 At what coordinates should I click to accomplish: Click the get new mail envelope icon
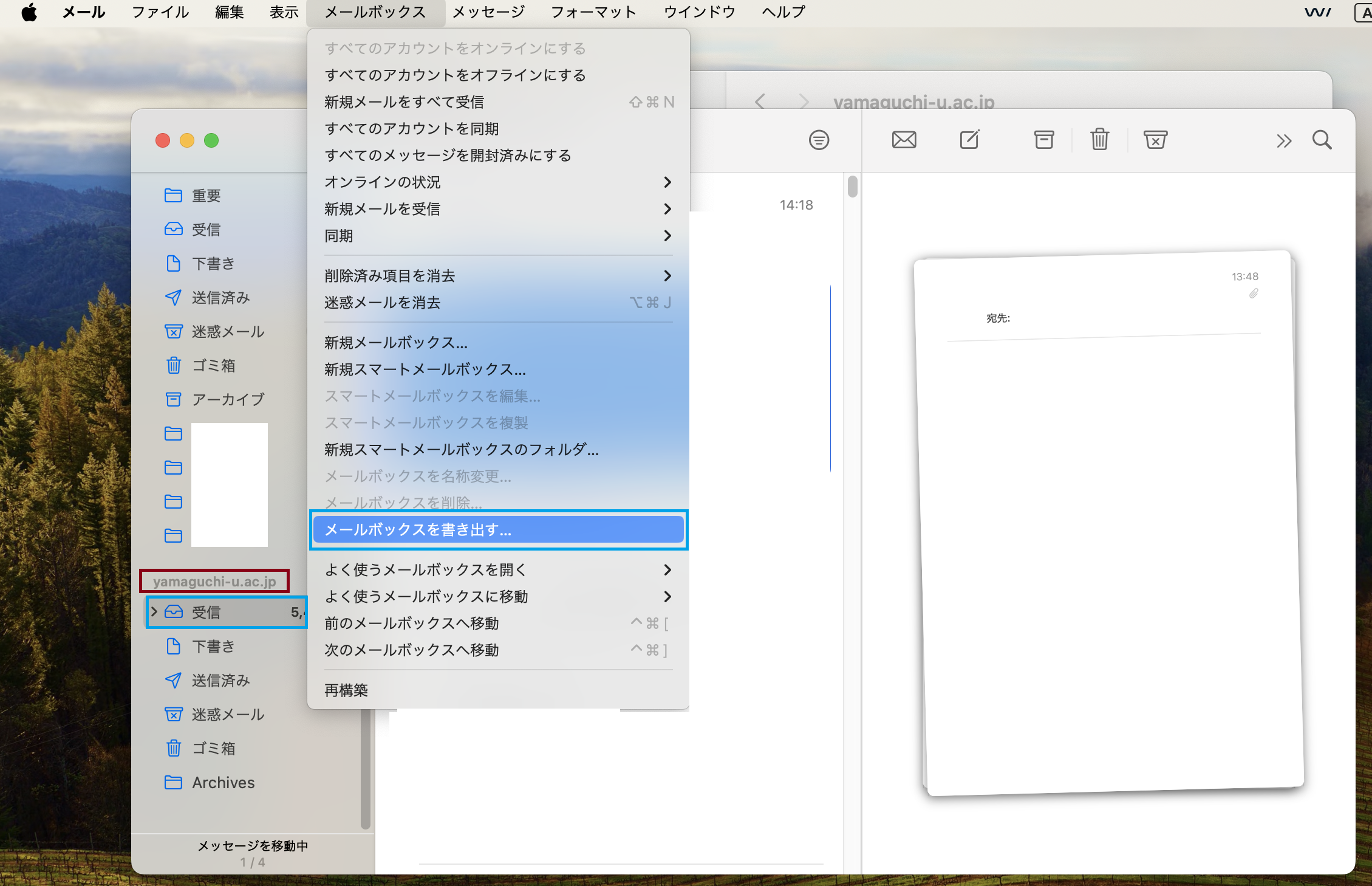click(x=904, y=140)
